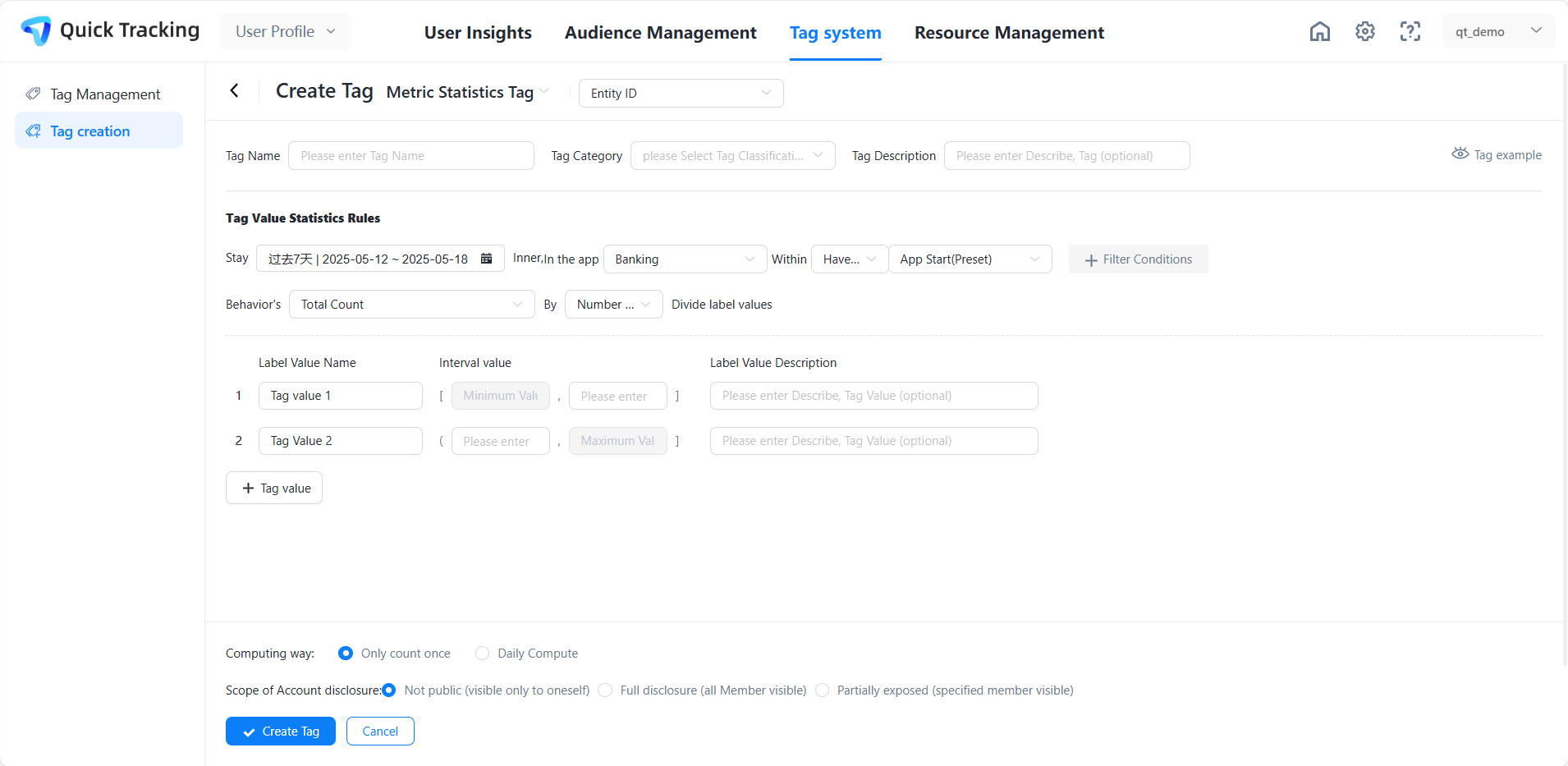Click upper bound field for Tag value 1

(618, 396)
